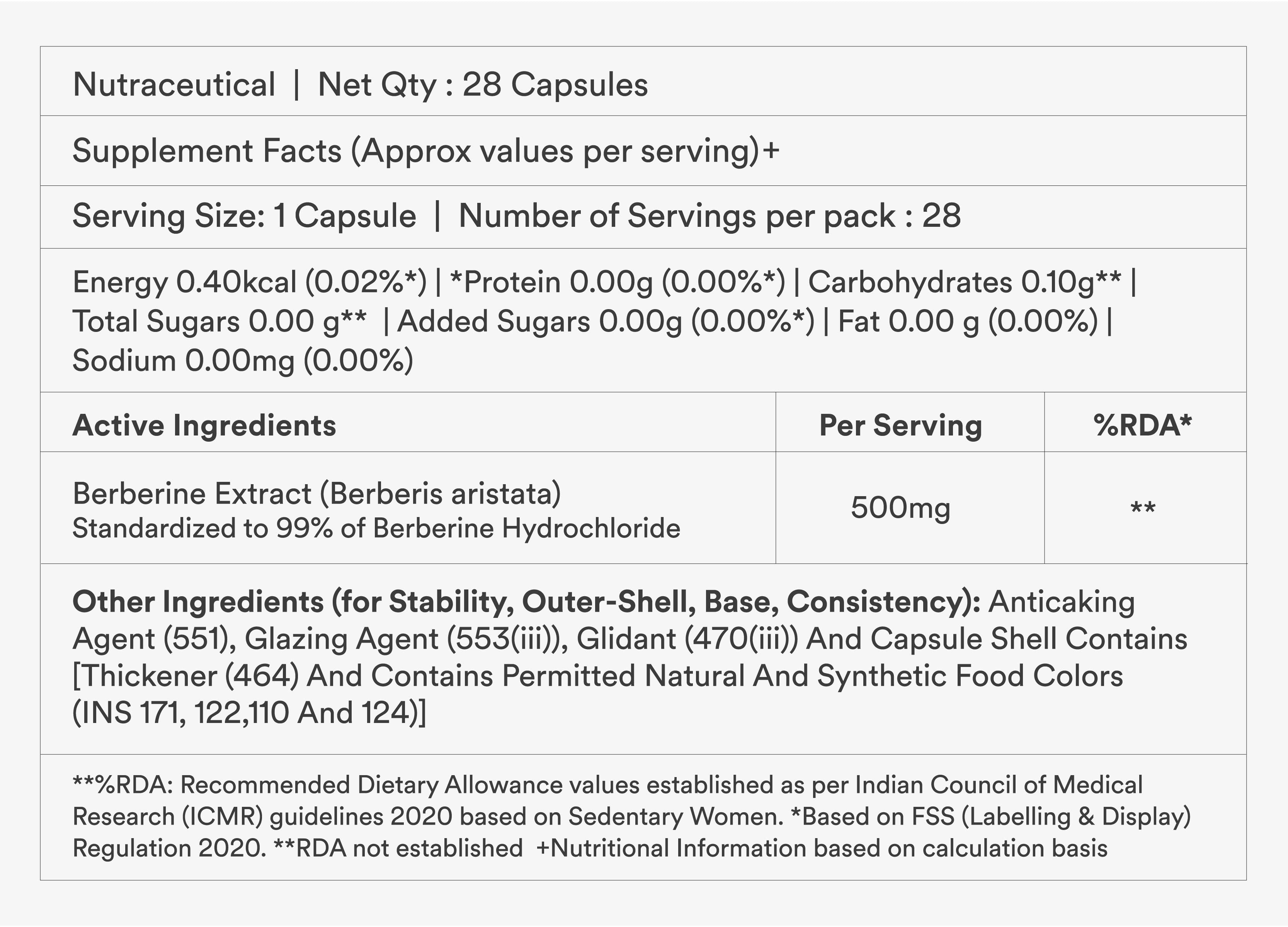Click the '**' RDA cell for Berberine
Image resolution: width=1288 pixels, height=927 pixels.
pos(1143,507)
